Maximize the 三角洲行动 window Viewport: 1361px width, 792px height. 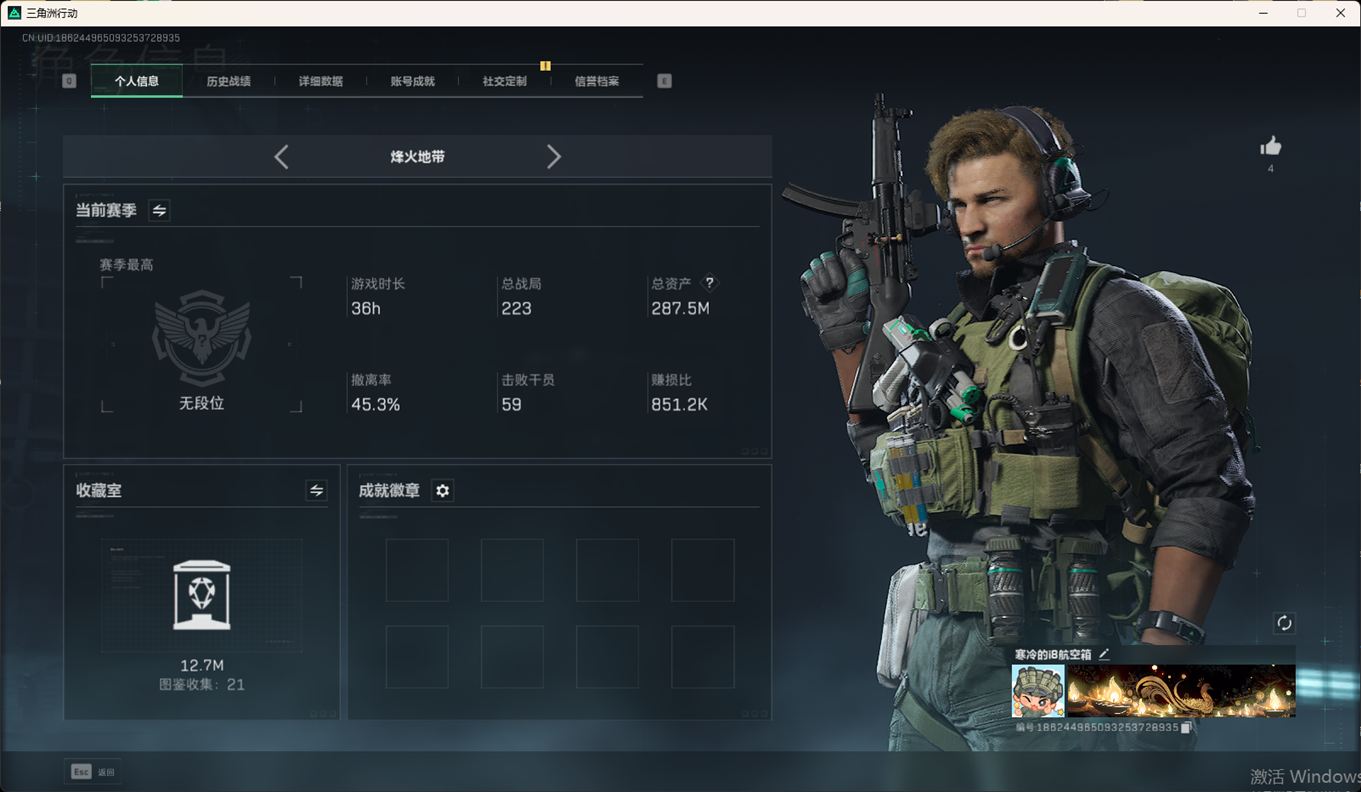(x=1301, y=13)
